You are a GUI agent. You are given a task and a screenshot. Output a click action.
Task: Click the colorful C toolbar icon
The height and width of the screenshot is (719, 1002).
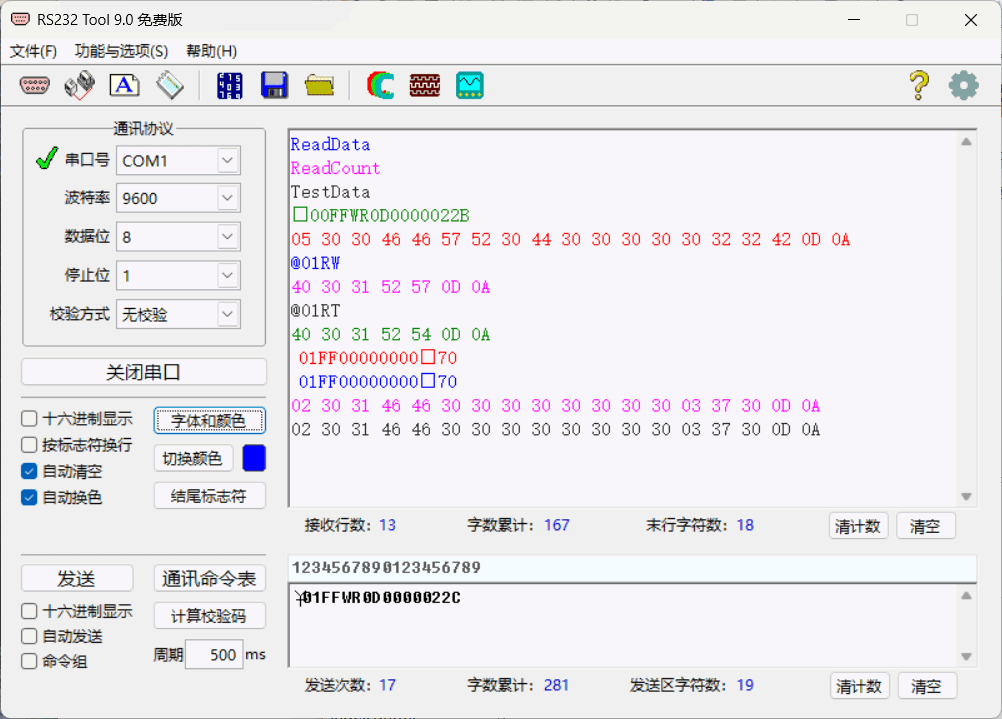(380, 85)
